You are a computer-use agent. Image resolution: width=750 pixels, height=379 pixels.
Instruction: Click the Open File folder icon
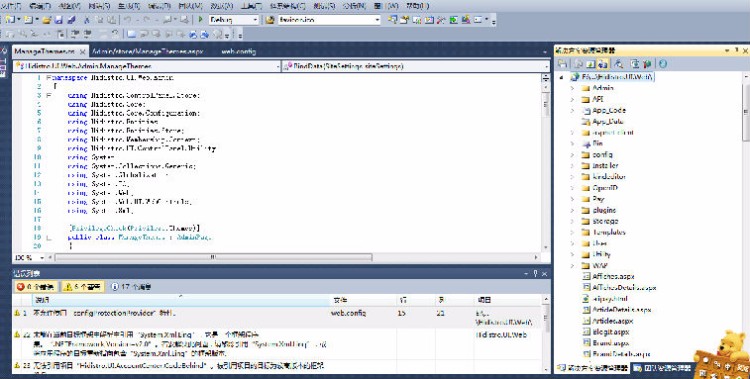[x=46, y=20]
